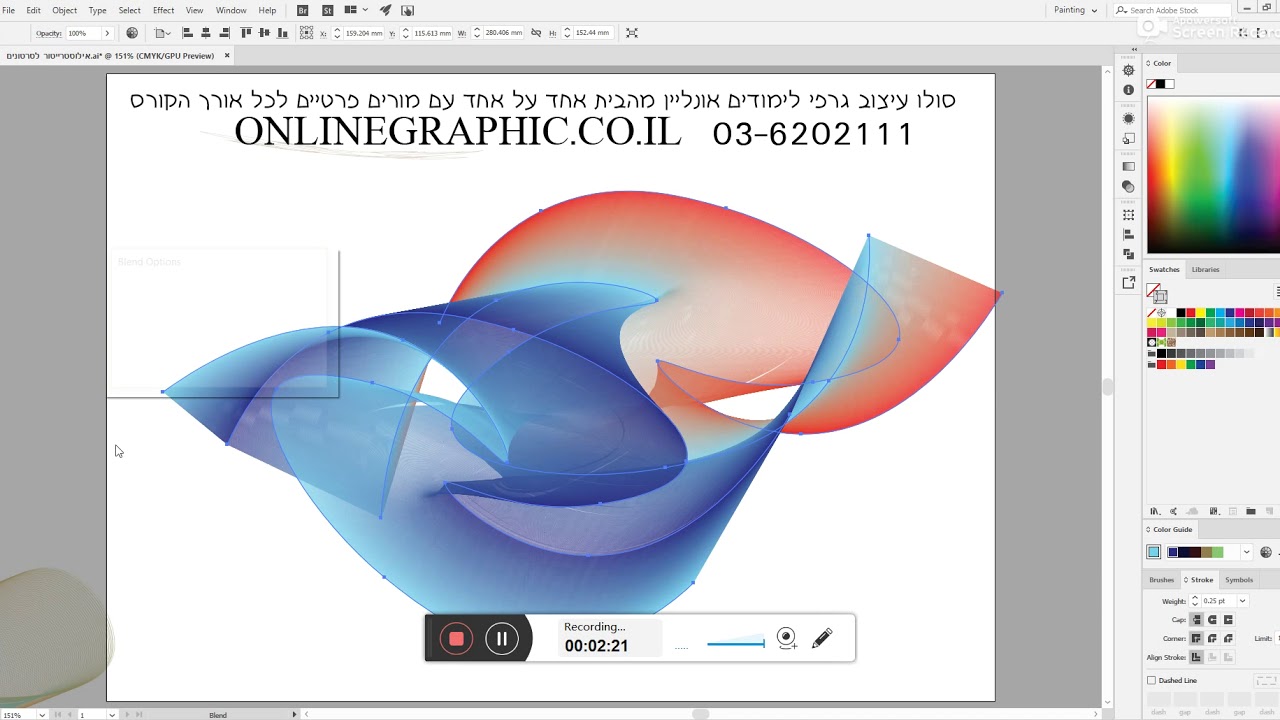Image resolution: width=1280 pixels, height=720 pixels.
Task: Open Adobe Stock via the St icon
Action: click(327, 10)
